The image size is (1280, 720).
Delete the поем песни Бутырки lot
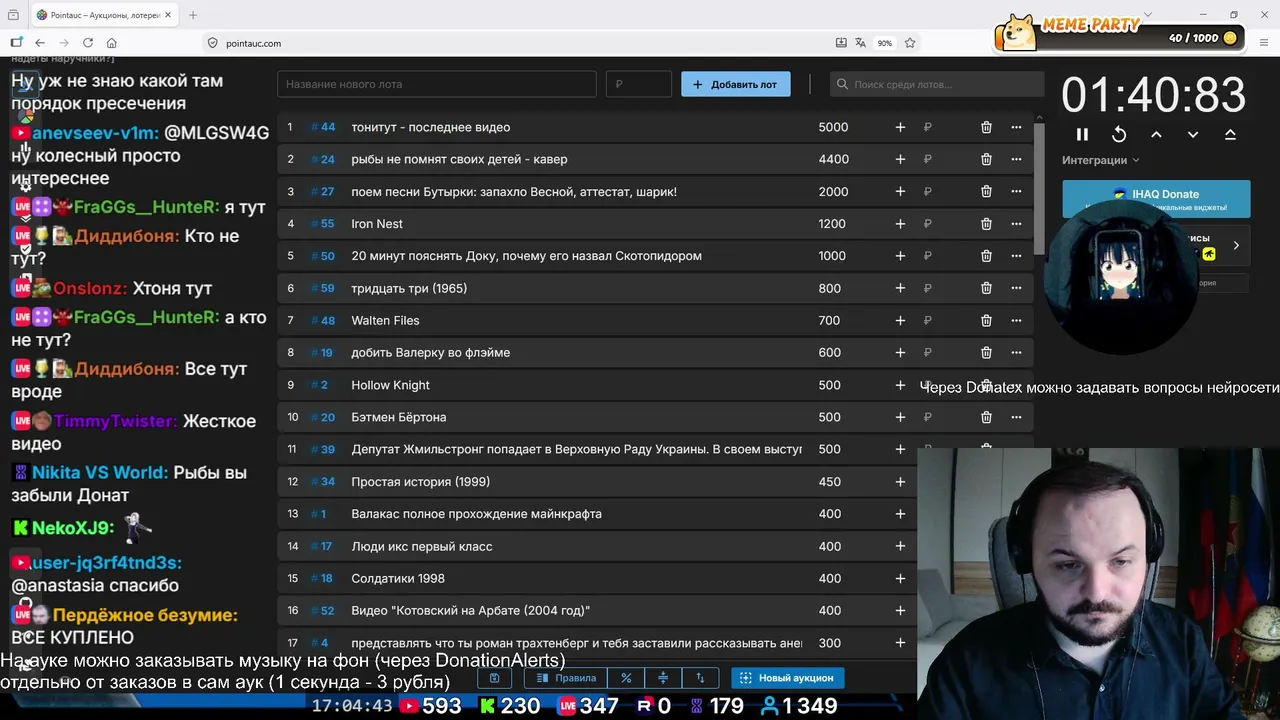point(986,191)
